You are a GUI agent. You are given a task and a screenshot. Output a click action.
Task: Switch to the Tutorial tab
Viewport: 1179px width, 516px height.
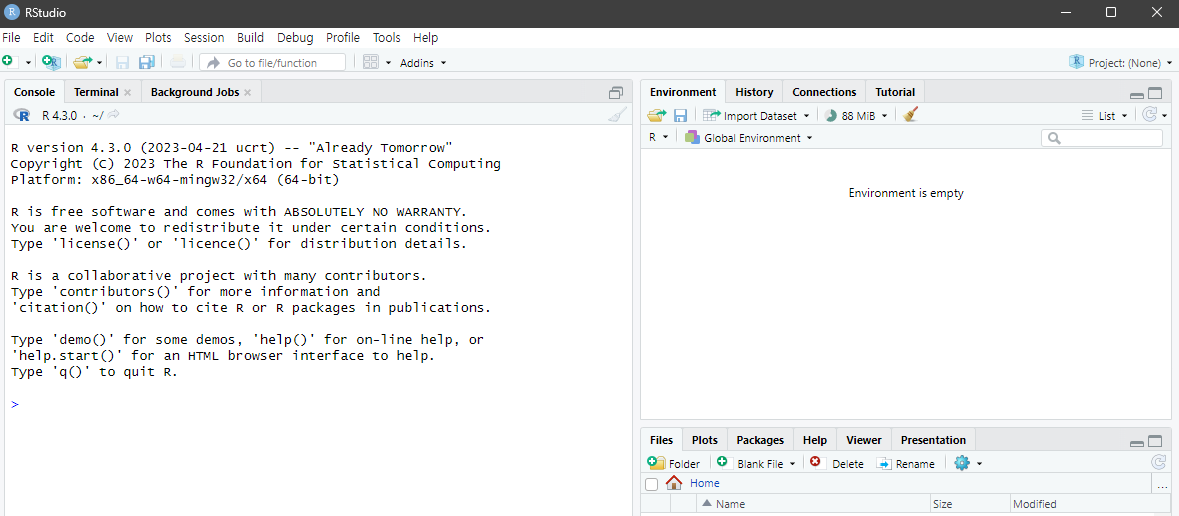(895, 92)
